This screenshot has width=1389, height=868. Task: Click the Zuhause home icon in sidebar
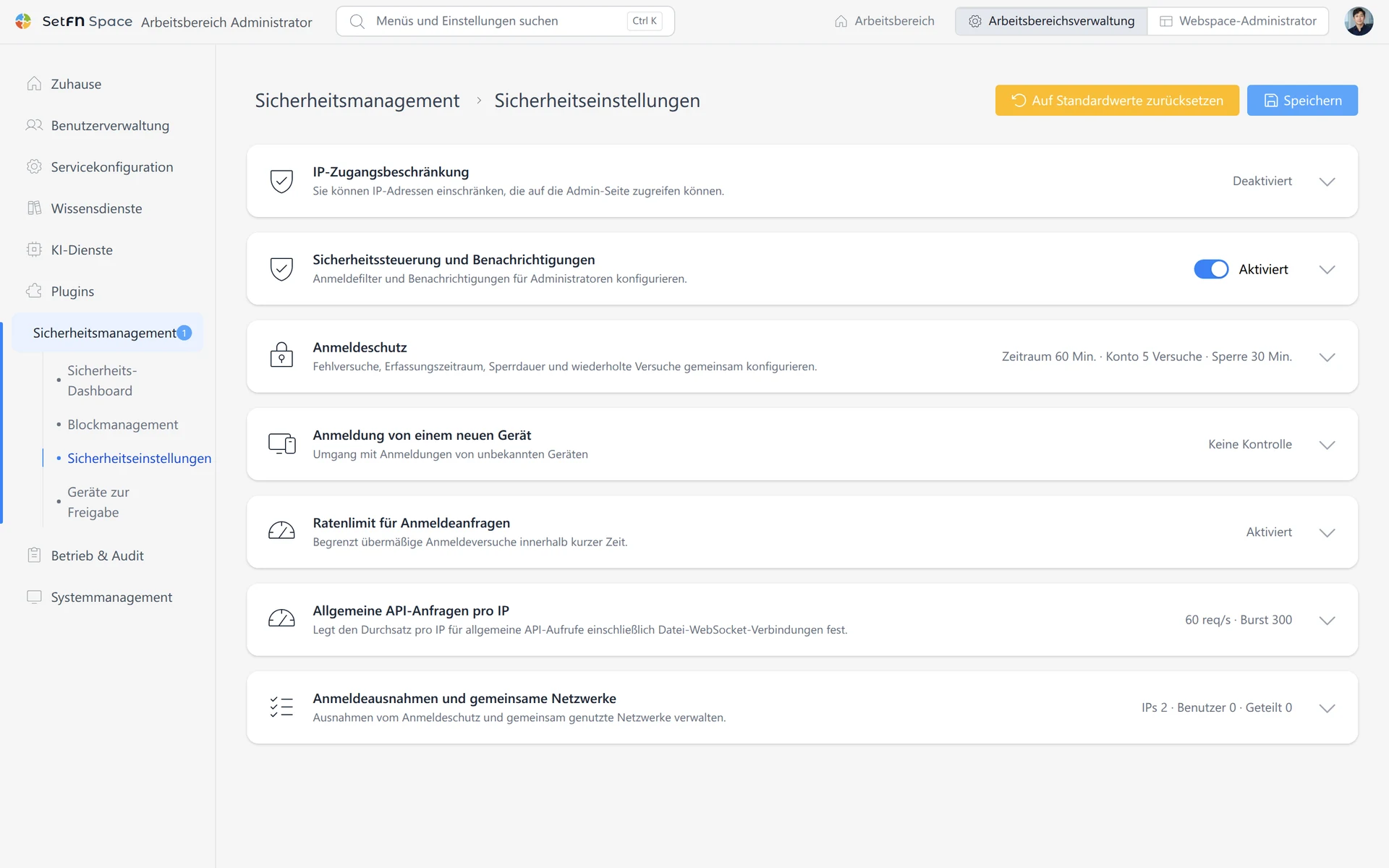(x=34, y=84)
